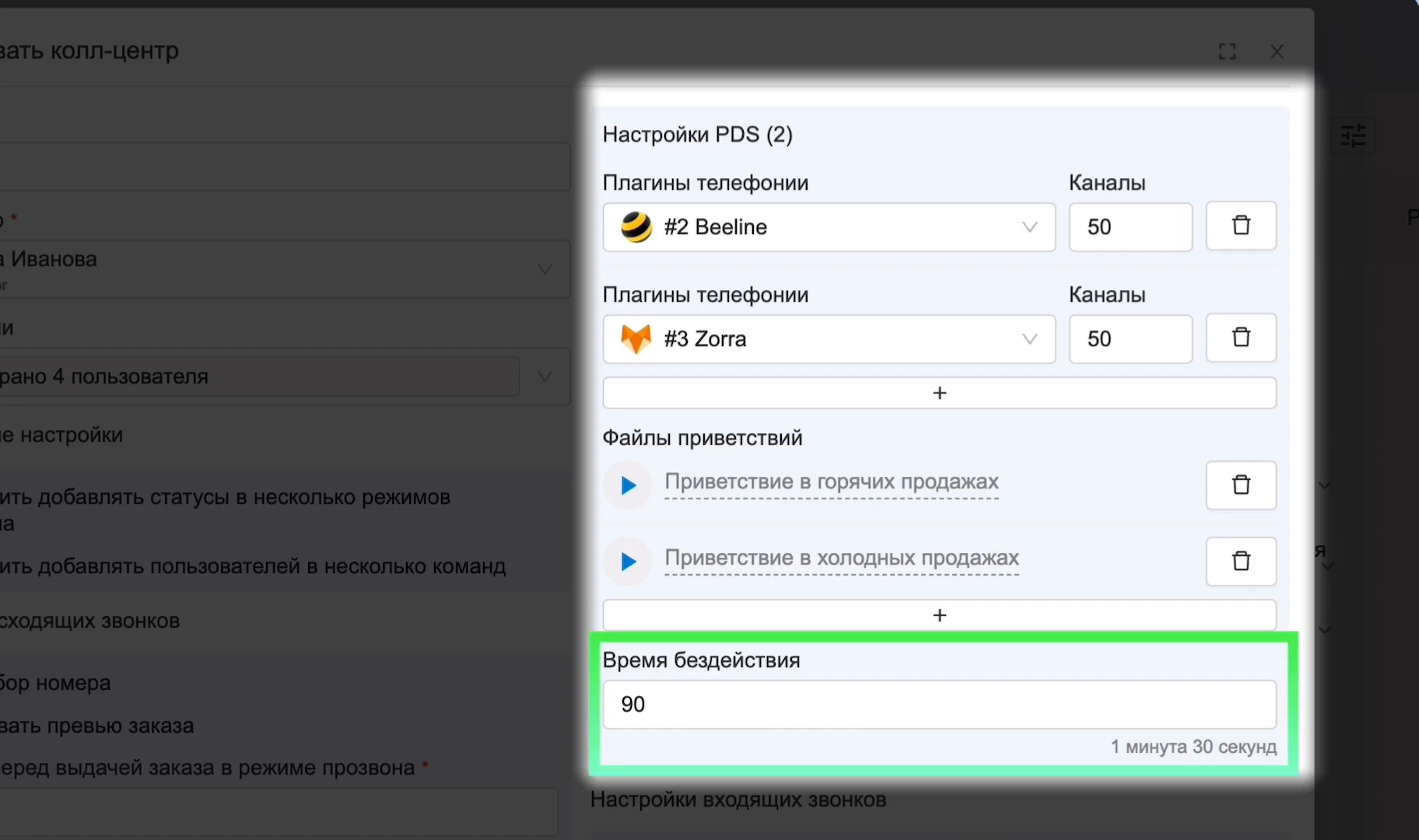1419x840 pixels.
Task: Add another telephony plugin row
Action: (x=939, y=393)
